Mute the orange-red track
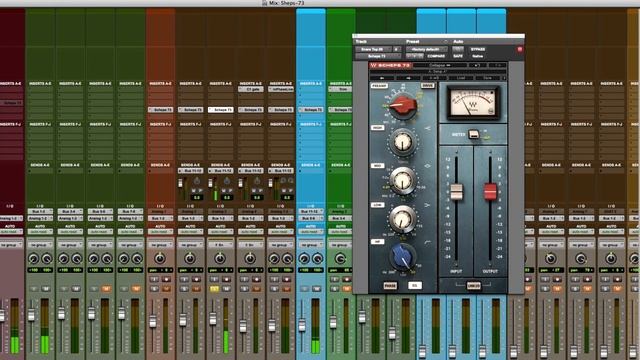640x360 pixels. [x=166, y=289]
